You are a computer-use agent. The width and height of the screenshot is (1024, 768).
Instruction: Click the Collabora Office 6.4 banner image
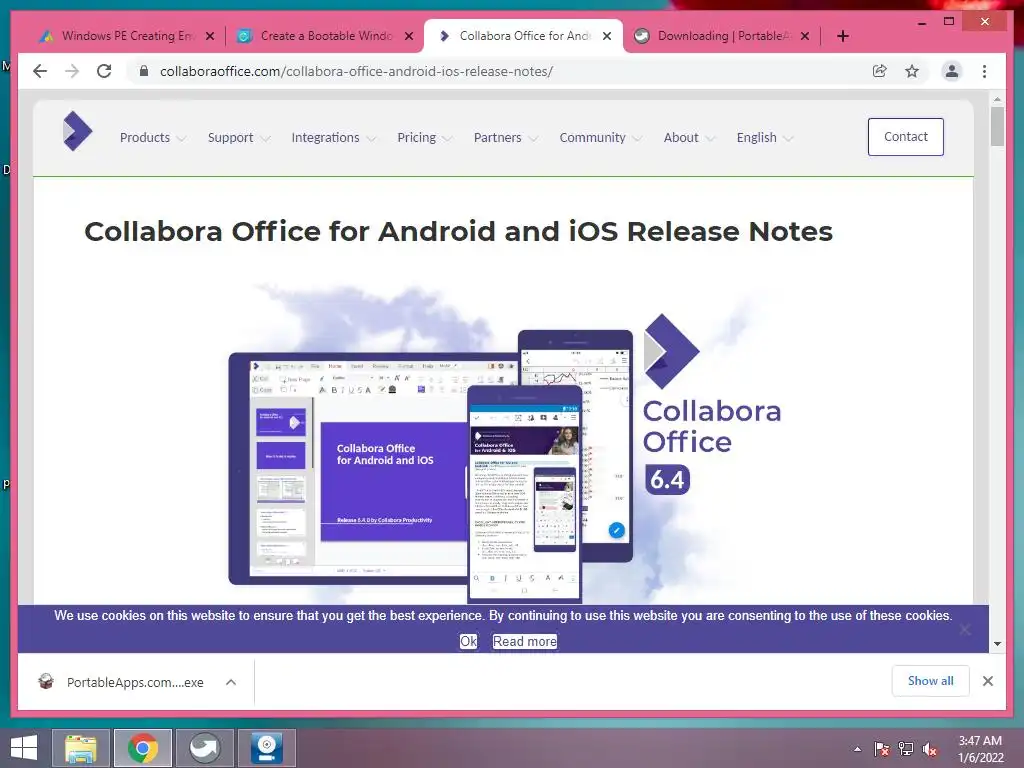[x=504, y=444]
